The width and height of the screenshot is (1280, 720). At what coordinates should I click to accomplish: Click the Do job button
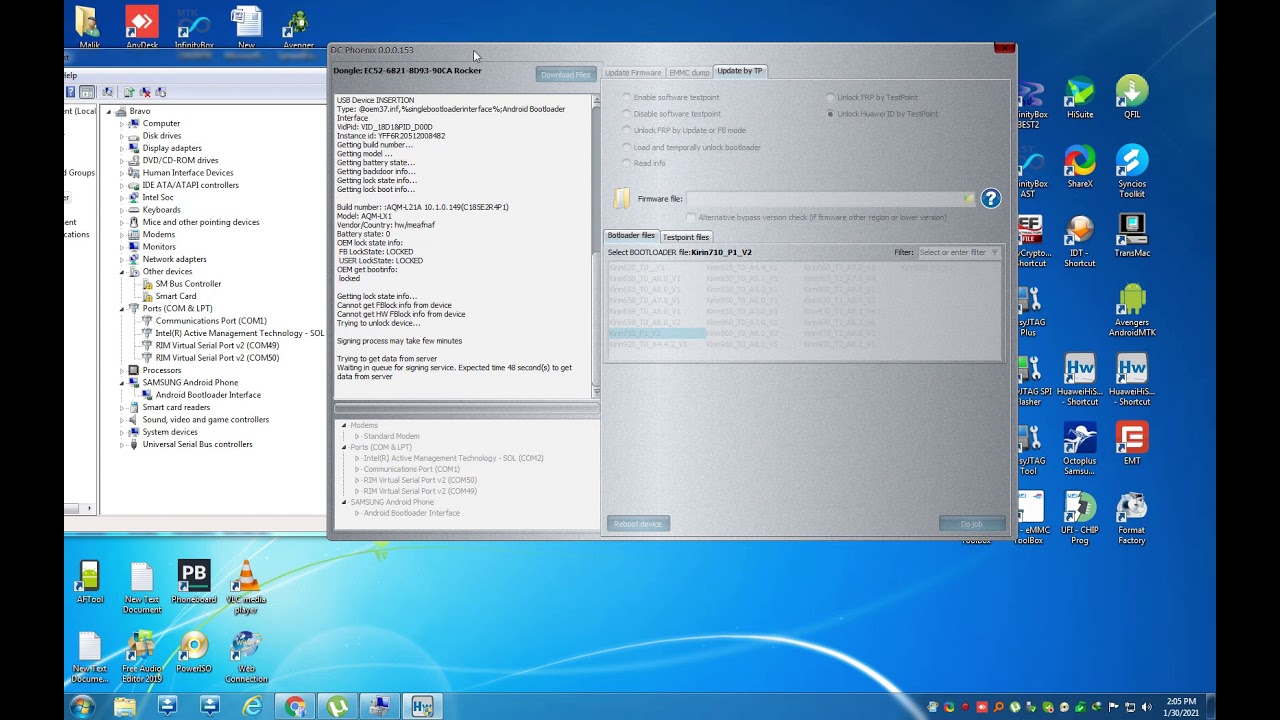point(971,524)
